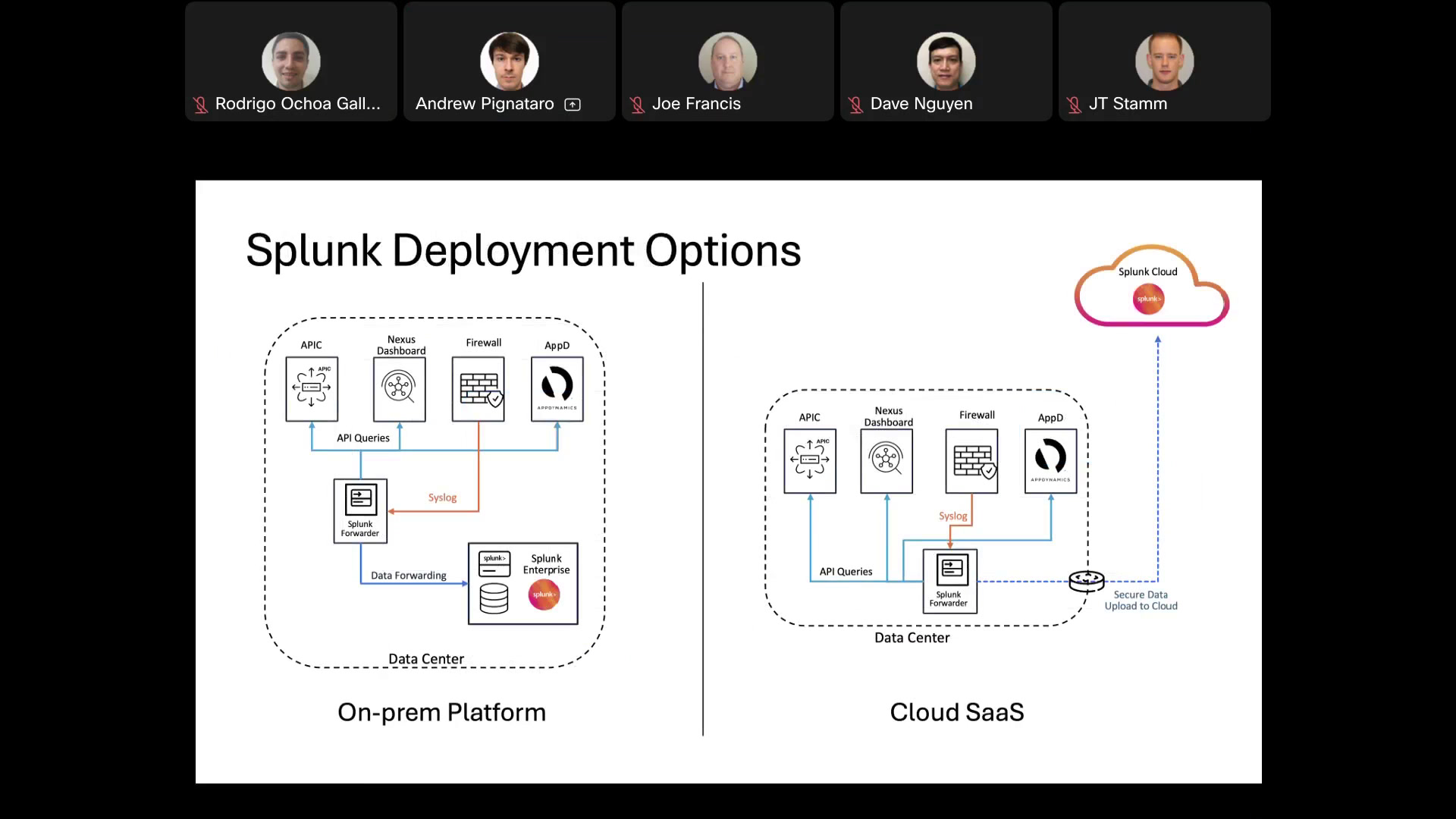1456x819 pixels.
Task: Click the Splunk Cloud logo in cloud
Action: point(1148,299)
